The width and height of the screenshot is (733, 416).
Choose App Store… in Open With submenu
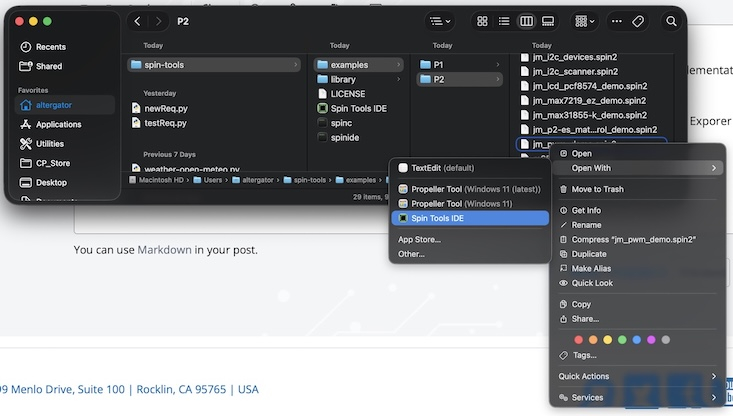[x=420, y=239]
